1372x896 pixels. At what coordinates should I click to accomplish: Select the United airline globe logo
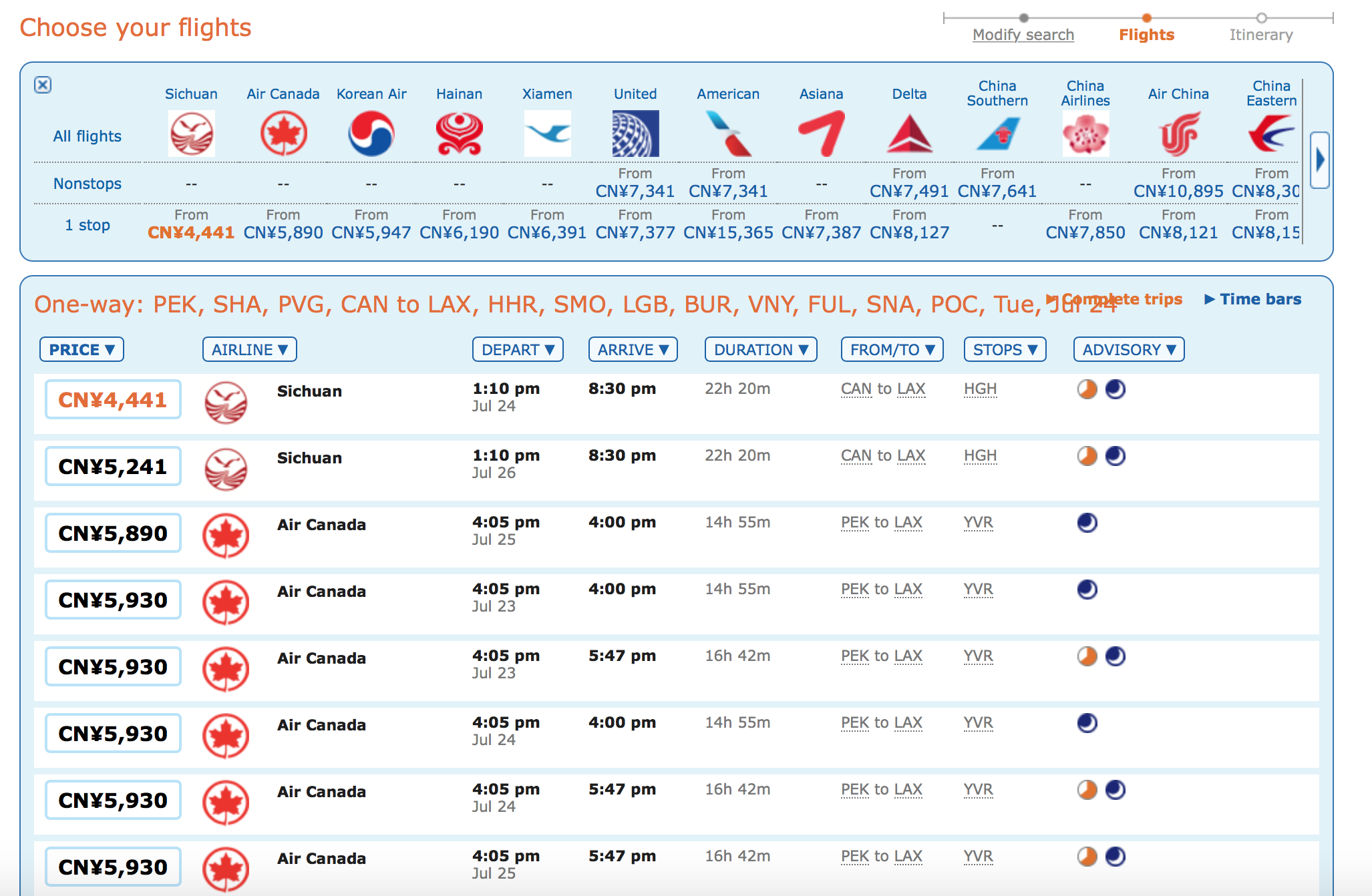(x=635, y=134)
